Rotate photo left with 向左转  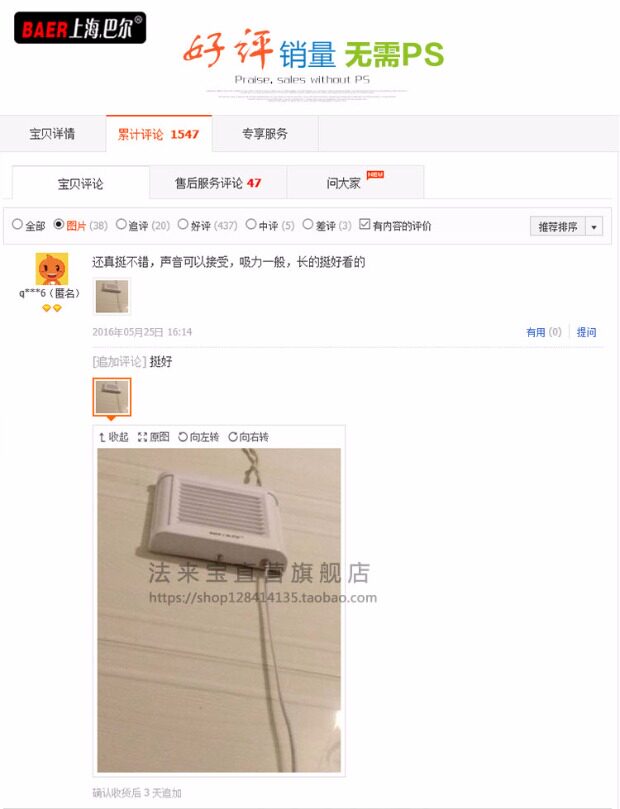(x=199, y=437)
